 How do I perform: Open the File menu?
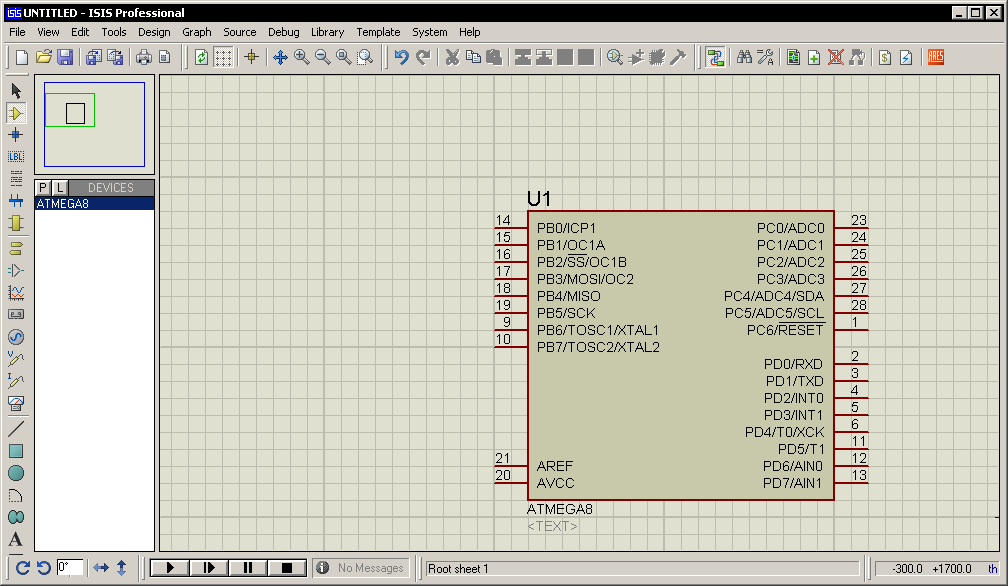point(17,32)
